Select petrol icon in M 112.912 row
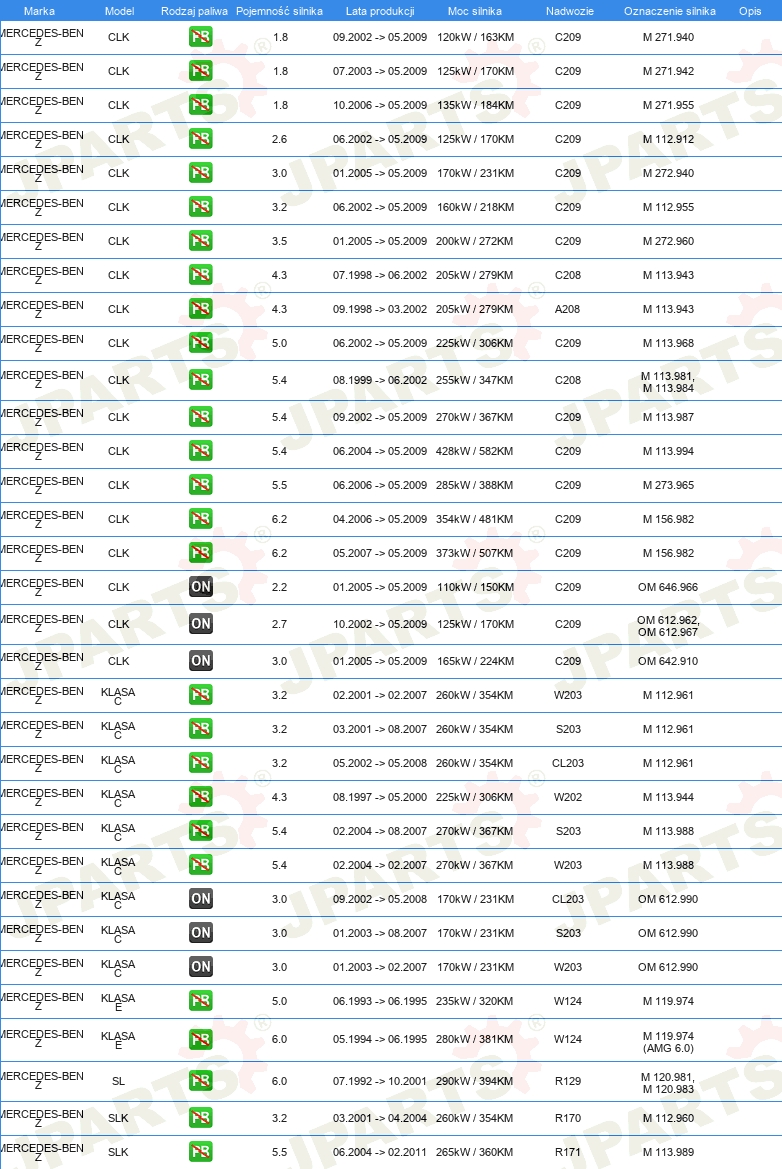The height and width of the screenshot is (1169, 782). (x=201, y=139)
